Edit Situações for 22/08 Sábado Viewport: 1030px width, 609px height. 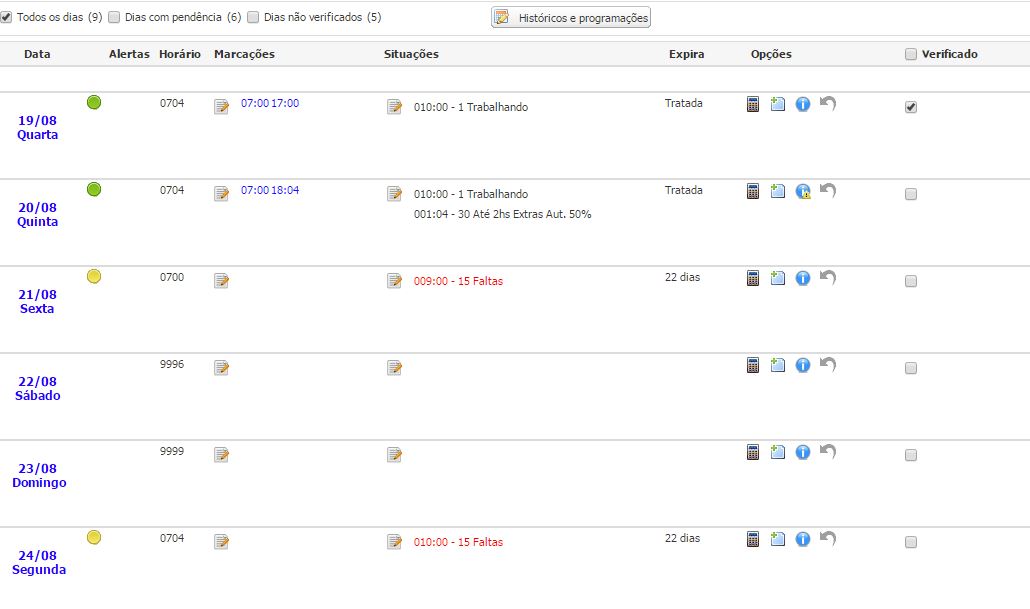[x=395, y=368]
